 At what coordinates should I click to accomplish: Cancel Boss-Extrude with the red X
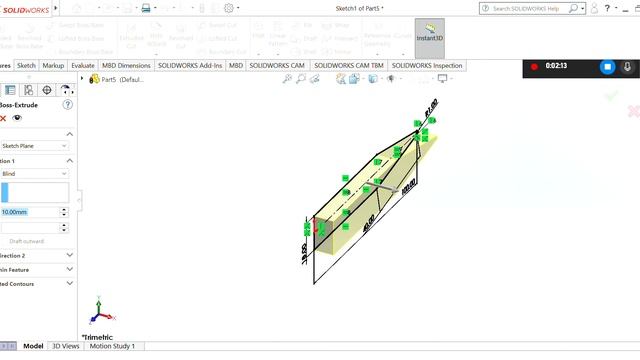point(3,118)
